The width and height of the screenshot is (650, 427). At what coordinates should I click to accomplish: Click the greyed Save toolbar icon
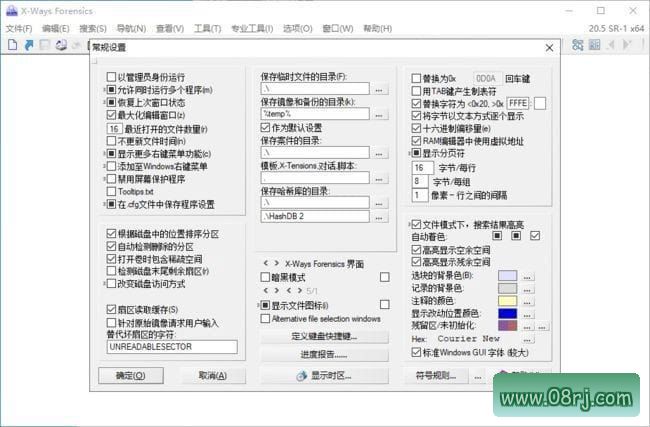tap(44, 45)
